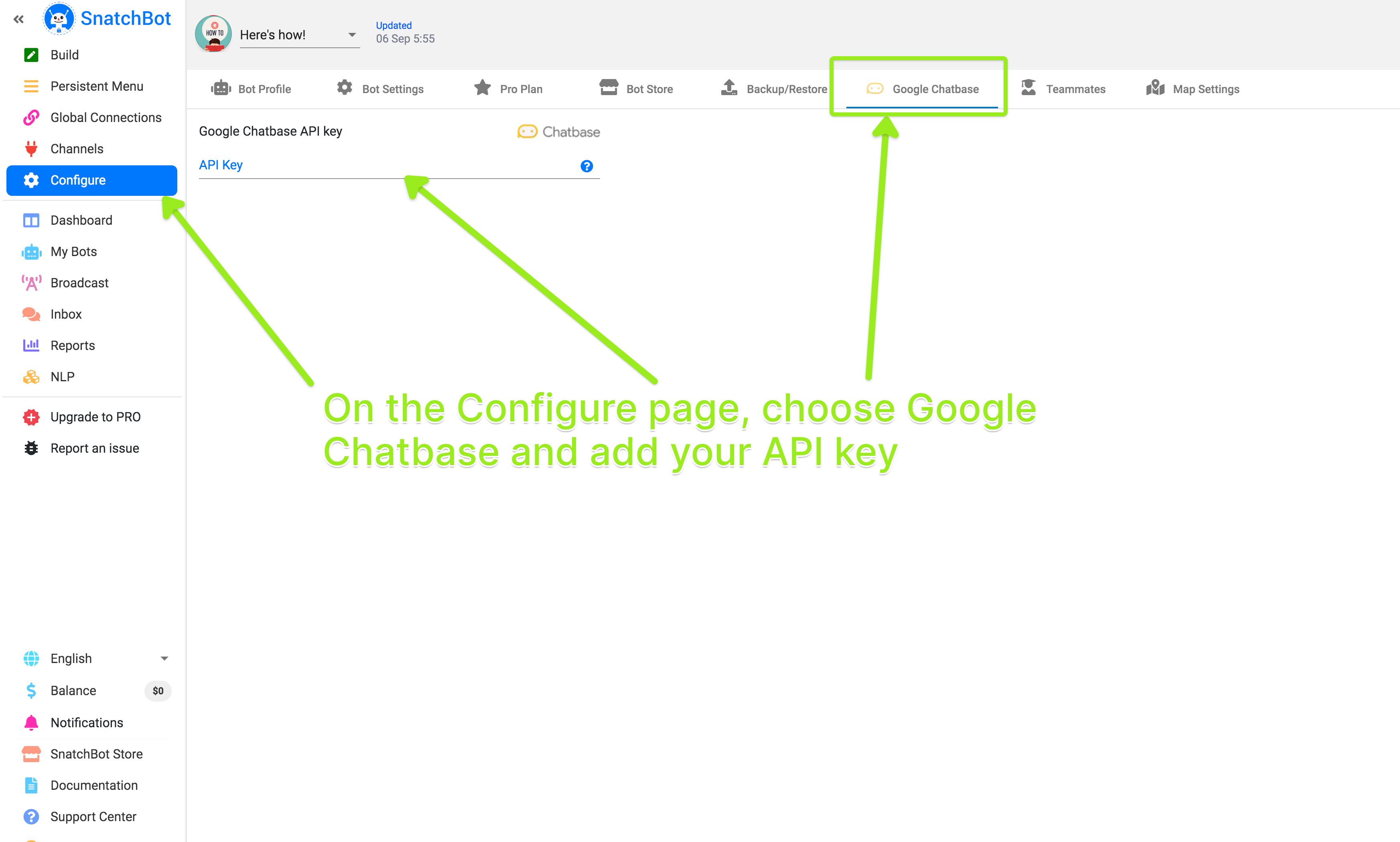1400x842 pixels.
Task: Open Channels via the plug icon
Action: coord(31,148)
